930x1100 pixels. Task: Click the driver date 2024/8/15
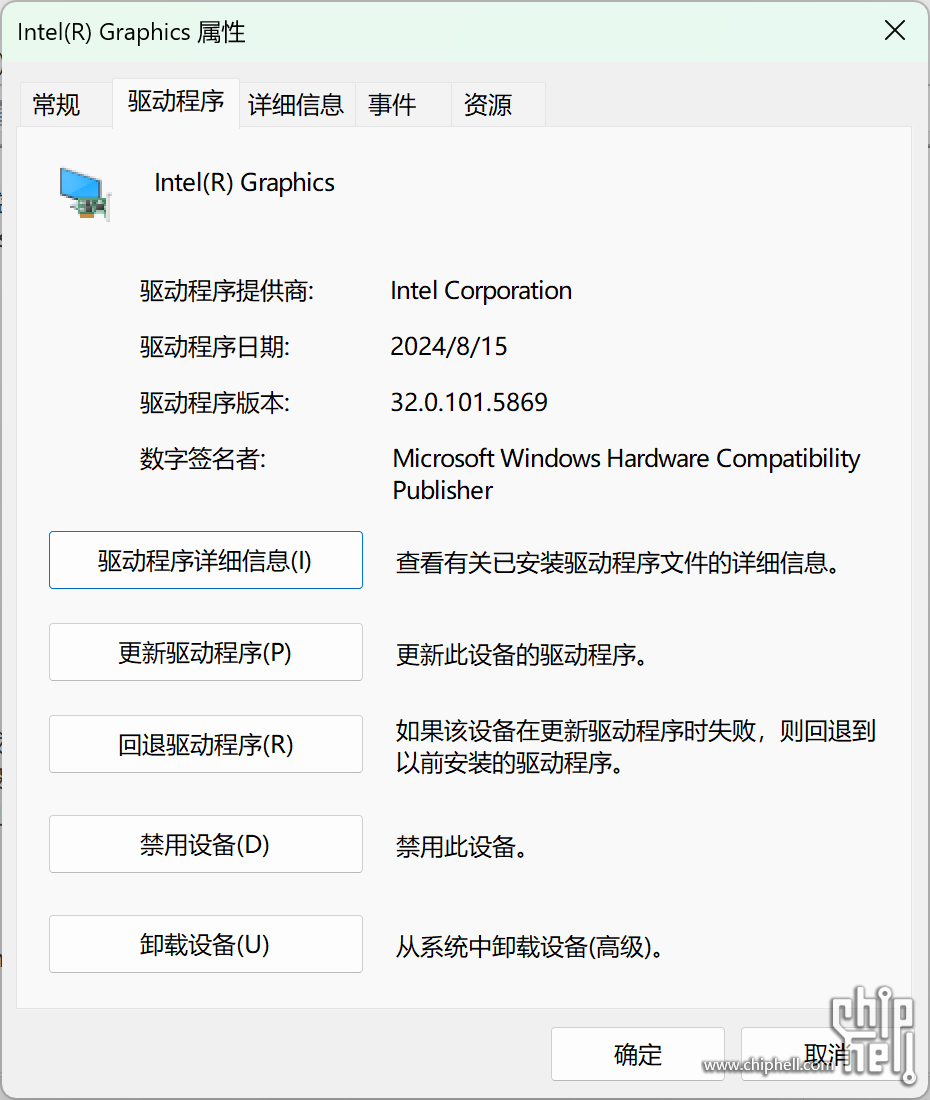pos(449,347)
